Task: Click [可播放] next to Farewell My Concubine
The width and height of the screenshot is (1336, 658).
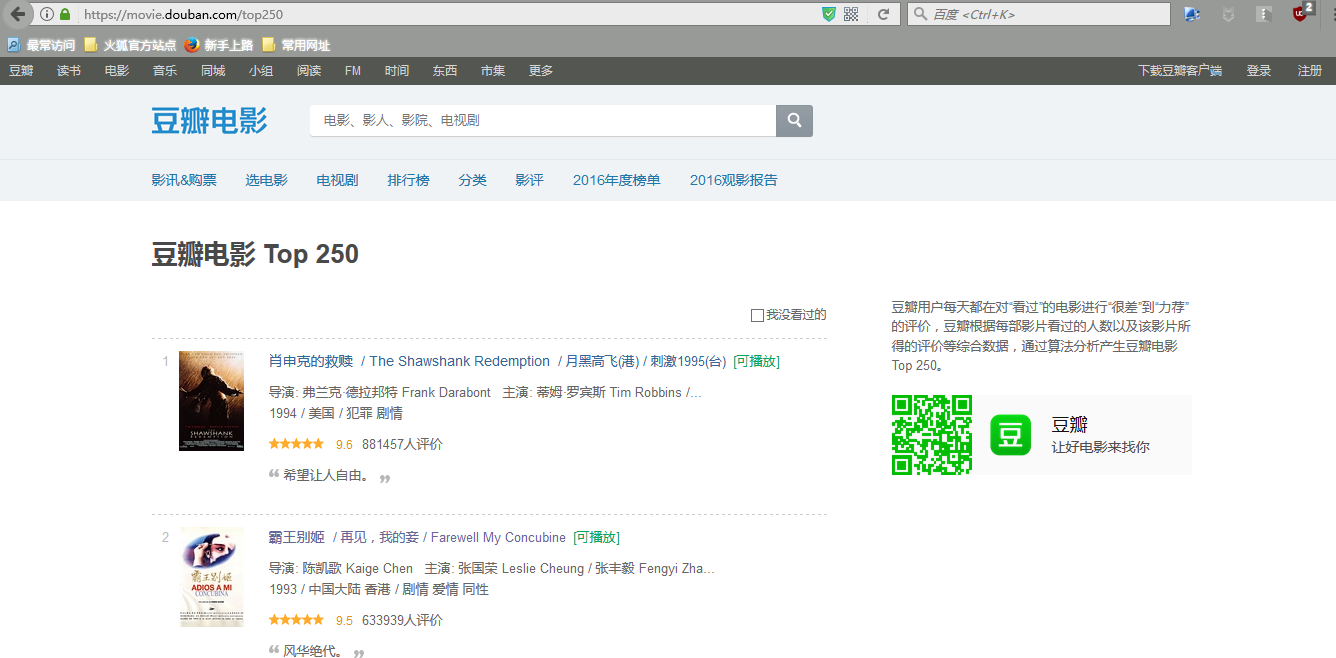Action: click(x=596, y=537)
